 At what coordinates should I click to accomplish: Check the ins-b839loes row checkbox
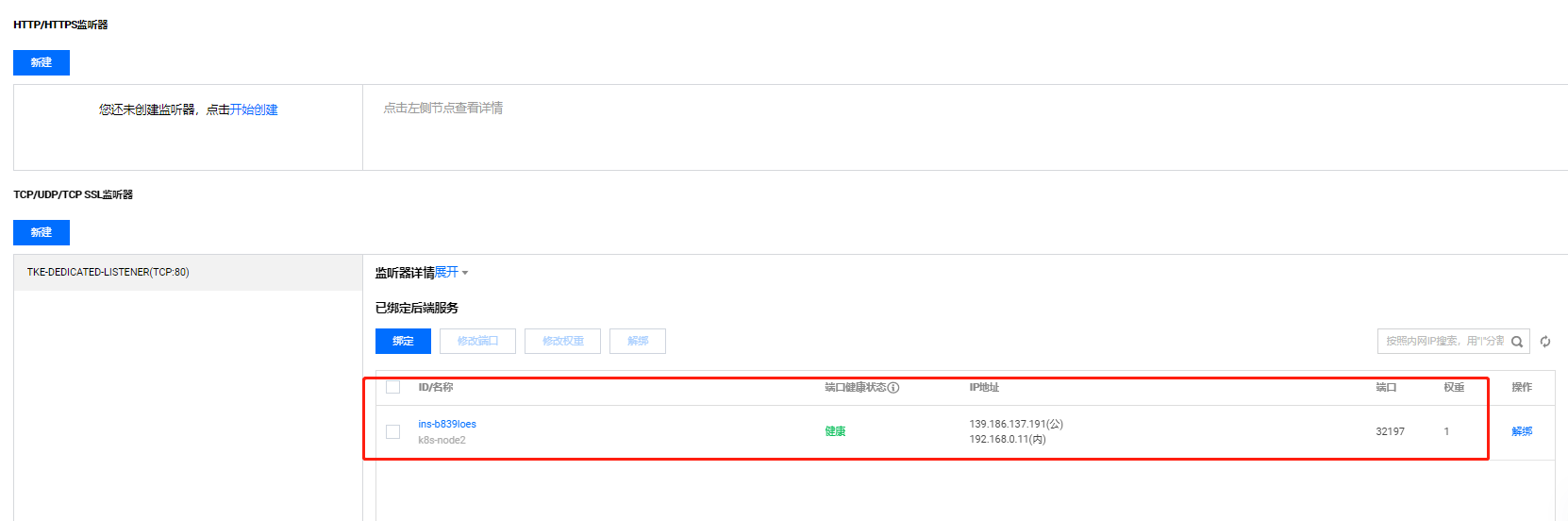tap(393, 431)
